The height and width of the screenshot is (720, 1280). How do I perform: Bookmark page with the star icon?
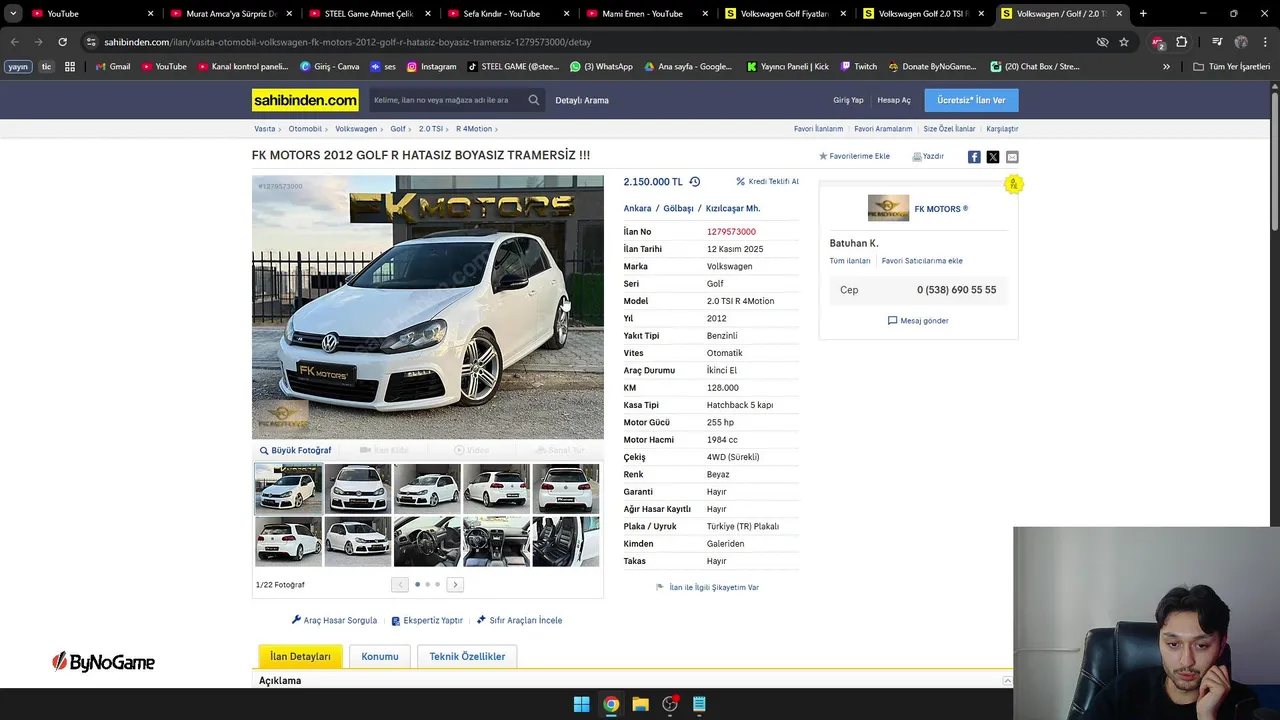pos(1124,42)
